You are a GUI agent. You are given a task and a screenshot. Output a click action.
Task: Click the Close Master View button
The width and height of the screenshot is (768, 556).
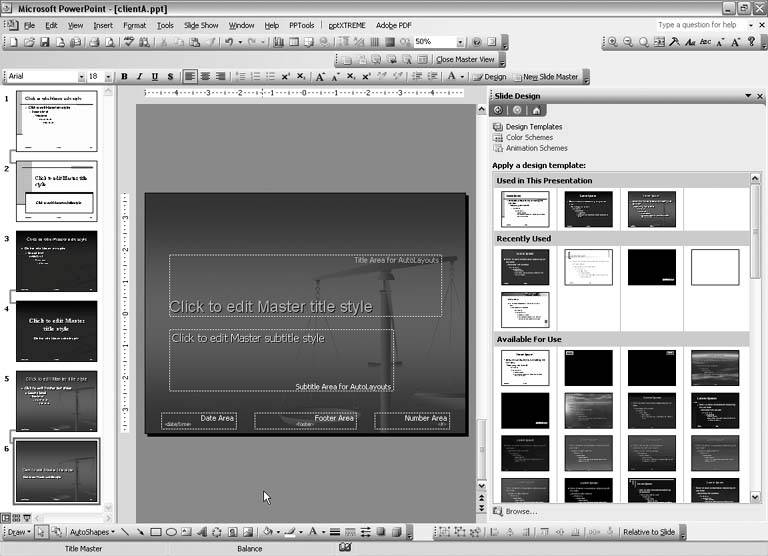click(465, 60)
